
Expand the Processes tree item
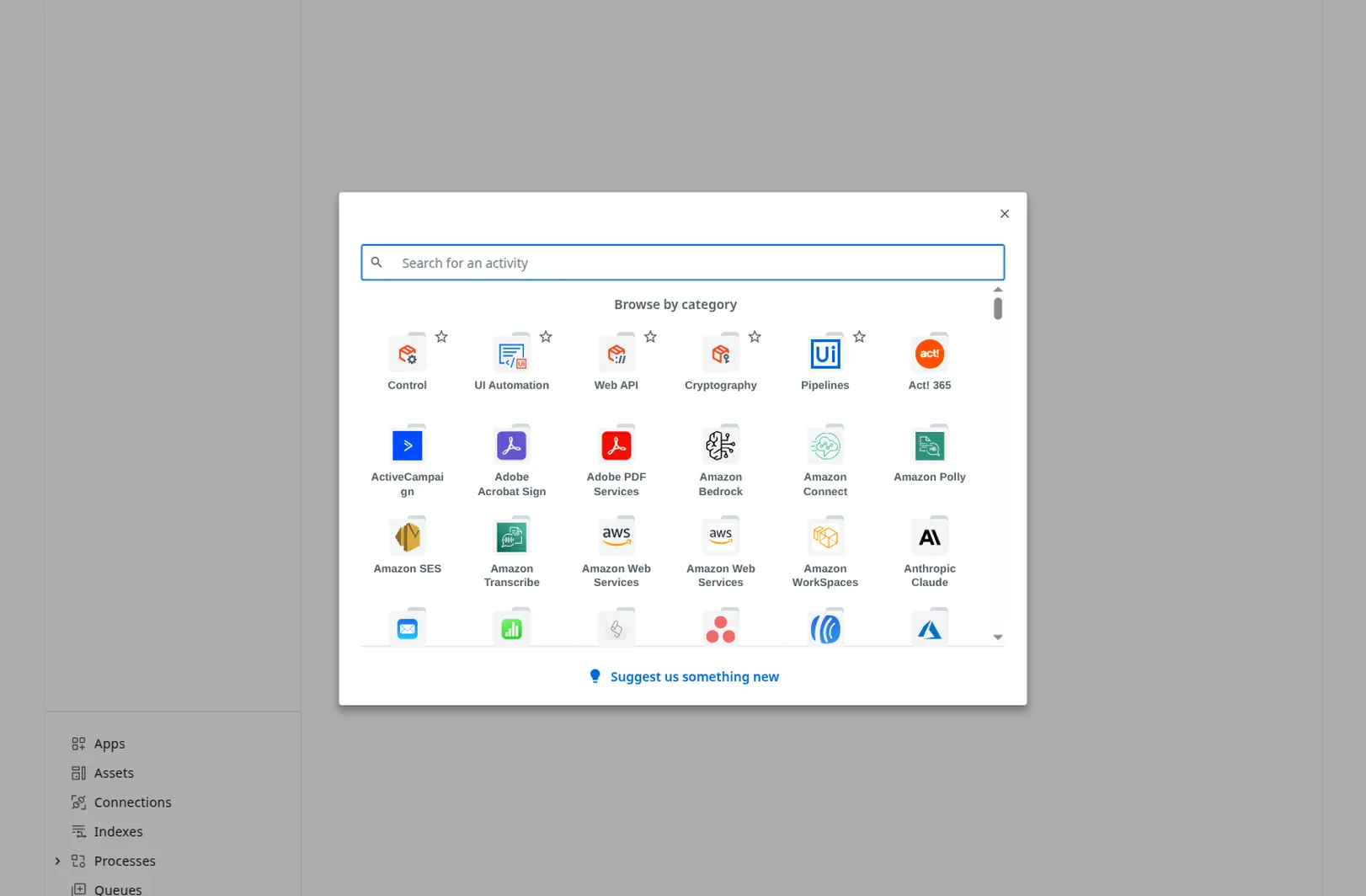click(57, 861)
